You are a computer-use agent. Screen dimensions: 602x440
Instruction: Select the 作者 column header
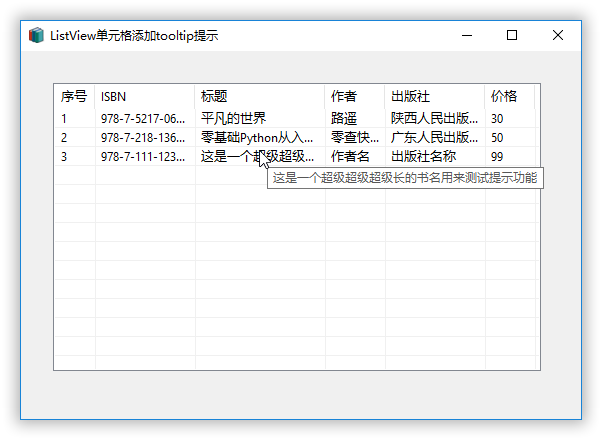pyautogui.click(x=354, y=96)
